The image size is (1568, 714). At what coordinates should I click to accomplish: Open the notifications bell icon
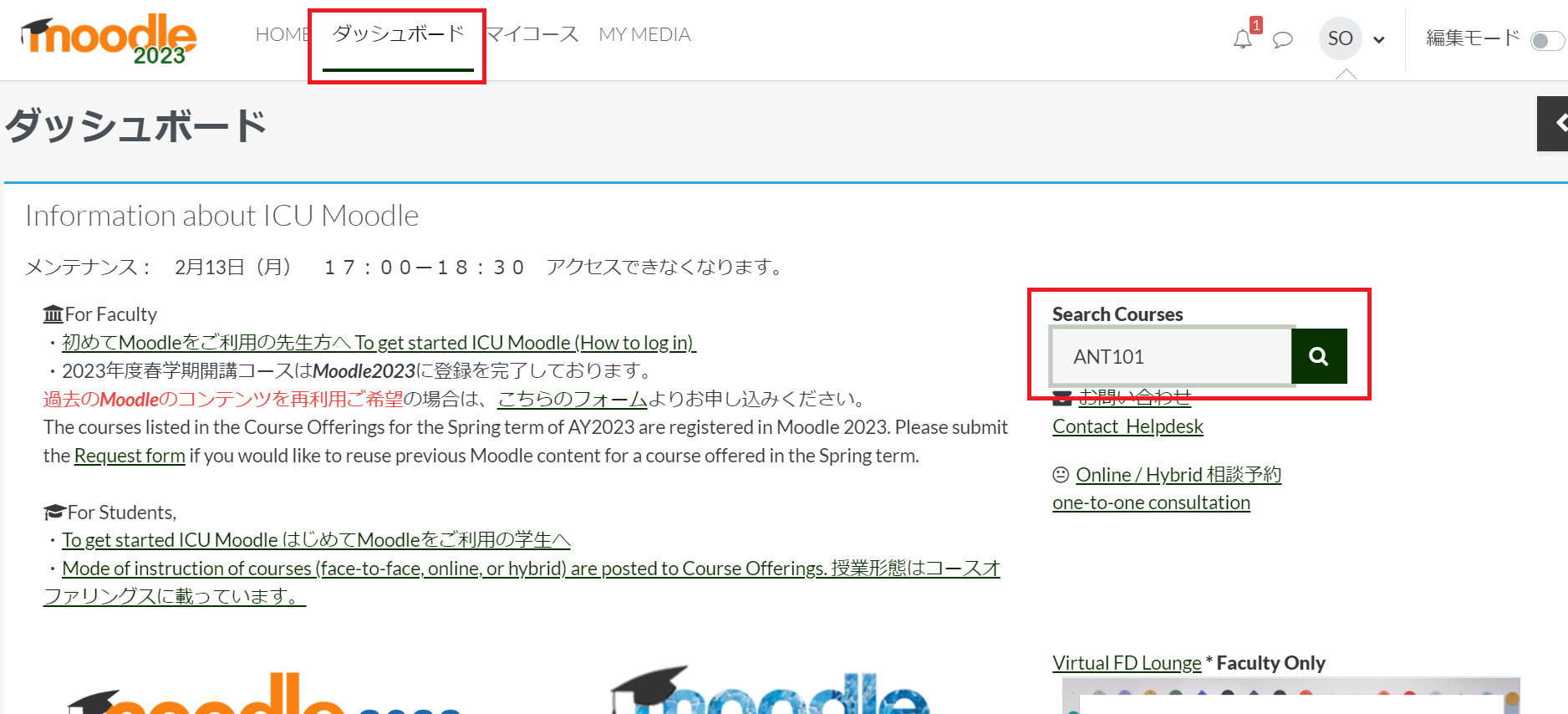[1243, 39]
